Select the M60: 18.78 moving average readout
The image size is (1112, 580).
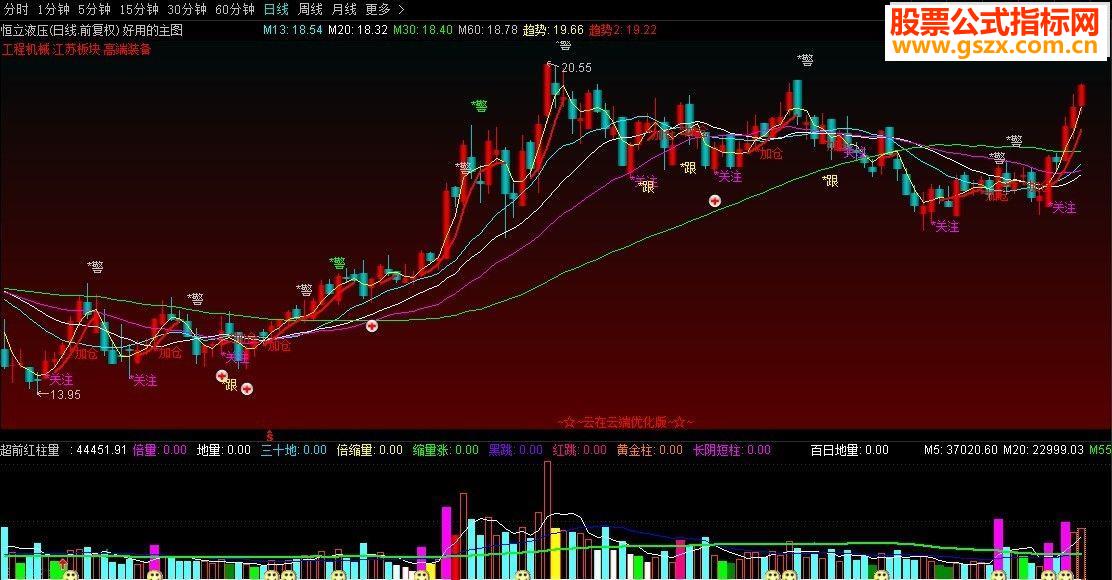click(x=488, y=30)
